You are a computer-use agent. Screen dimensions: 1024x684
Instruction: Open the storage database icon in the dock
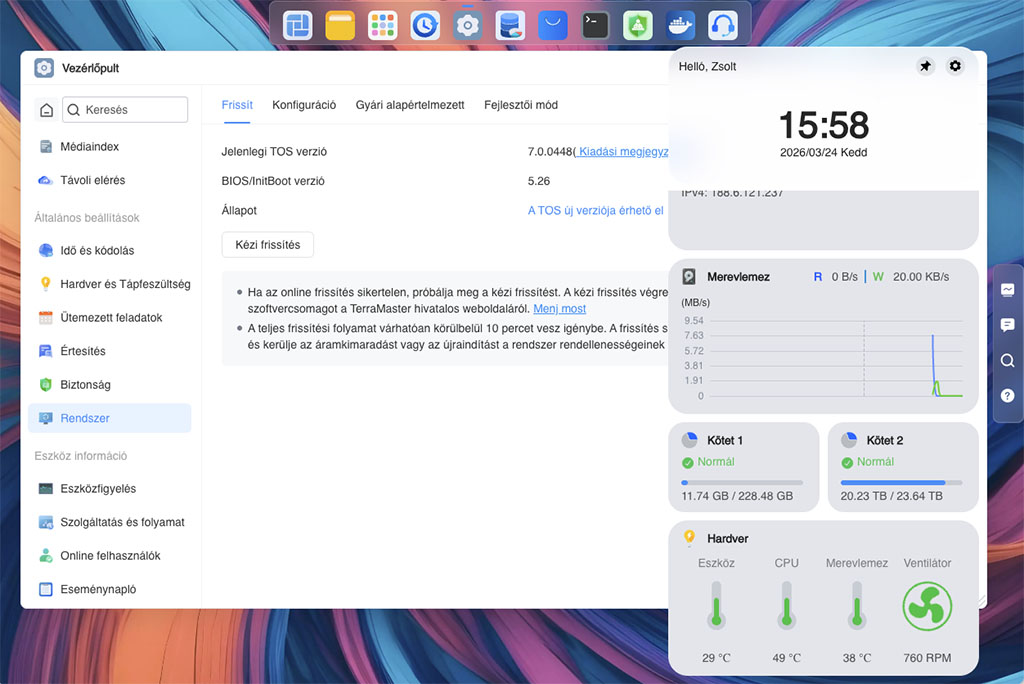(510, 25)
